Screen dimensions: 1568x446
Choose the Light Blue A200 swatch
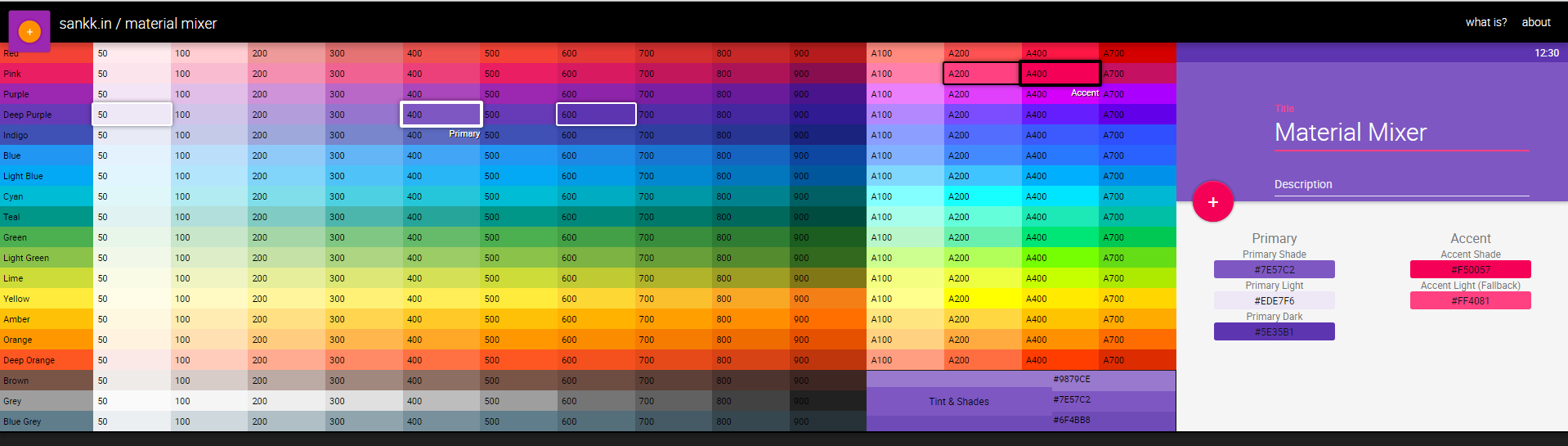pos(983,176)
